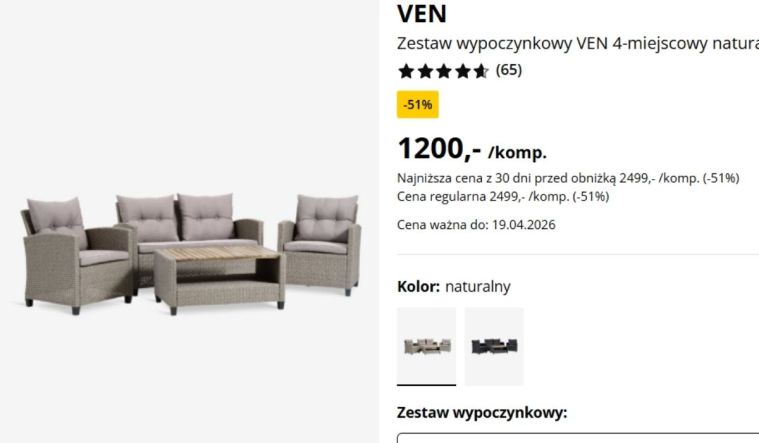The image size is (759, 443).
Task: Click the VEN product title
Action: (422, 14)
